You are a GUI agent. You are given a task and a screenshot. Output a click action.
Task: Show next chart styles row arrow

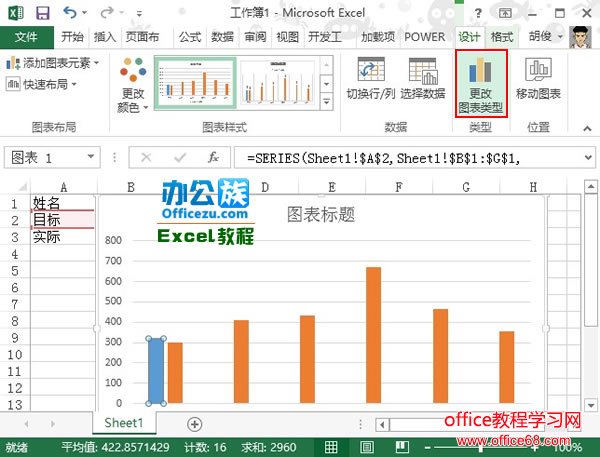click(x=326, y=83)
